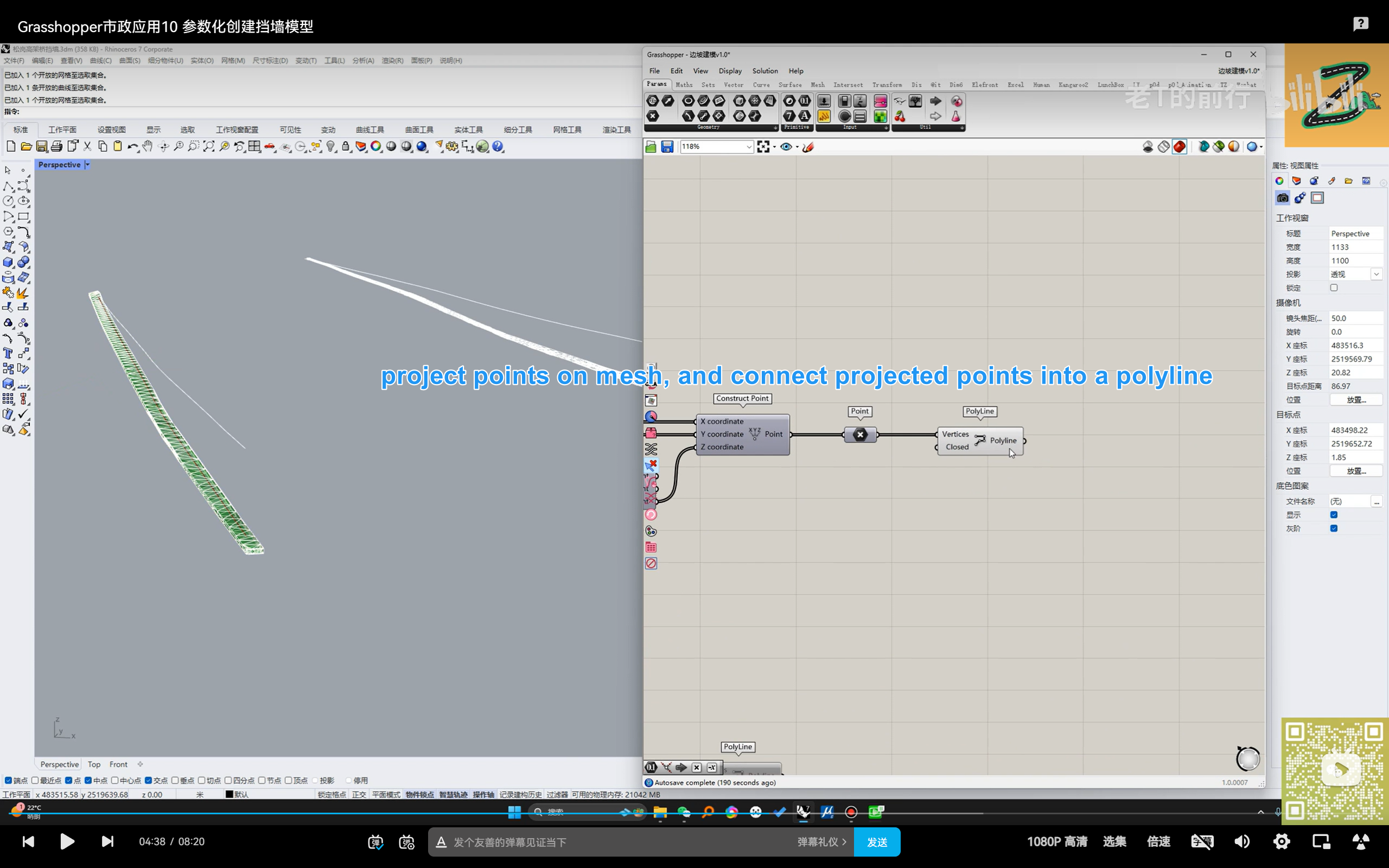
Task: Open the 118% zoom level dropdown
Action: [748, 147]
